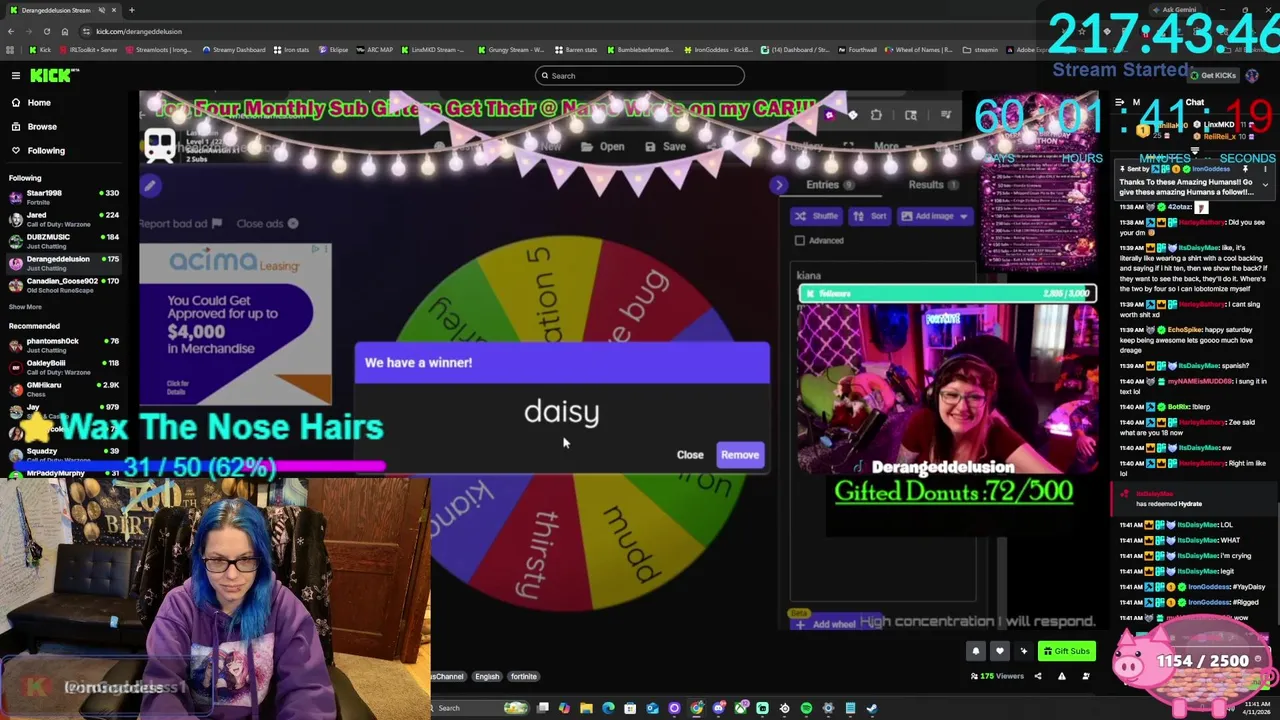
Task: Switch to the Results tab
Action: [x=931, y=185]
